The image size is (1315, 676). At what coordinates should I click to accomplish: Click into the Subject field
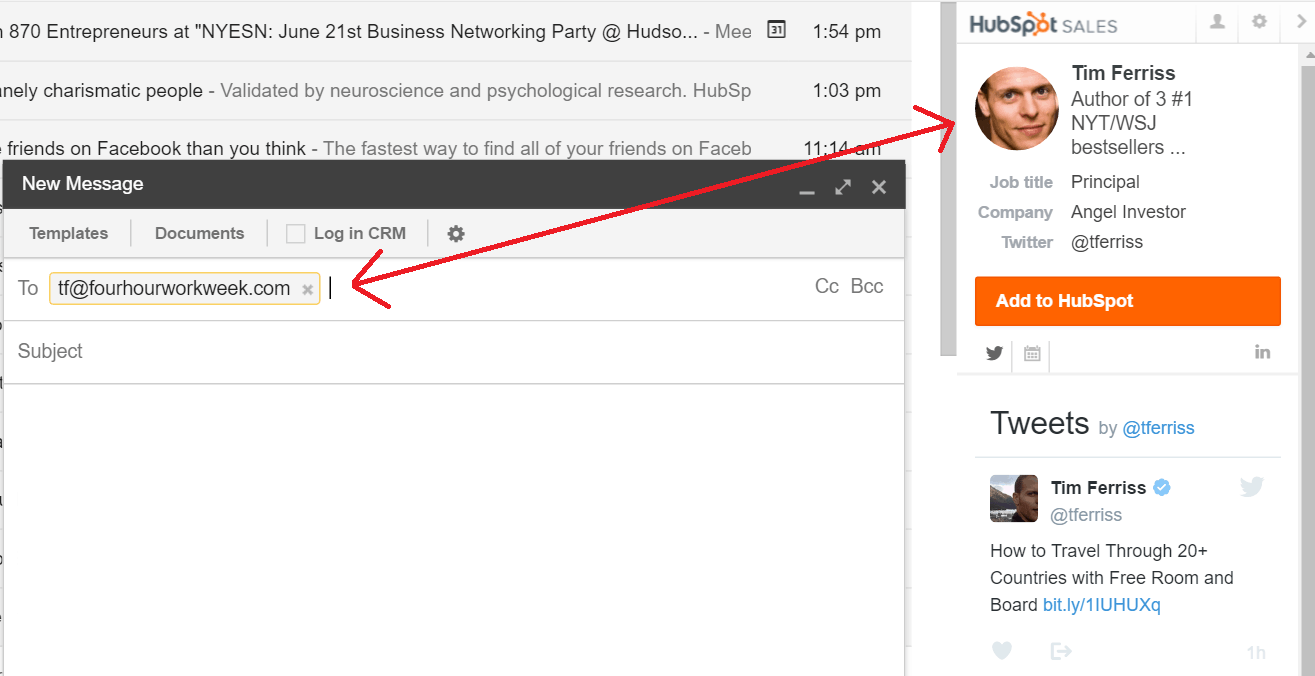[454, 351]
